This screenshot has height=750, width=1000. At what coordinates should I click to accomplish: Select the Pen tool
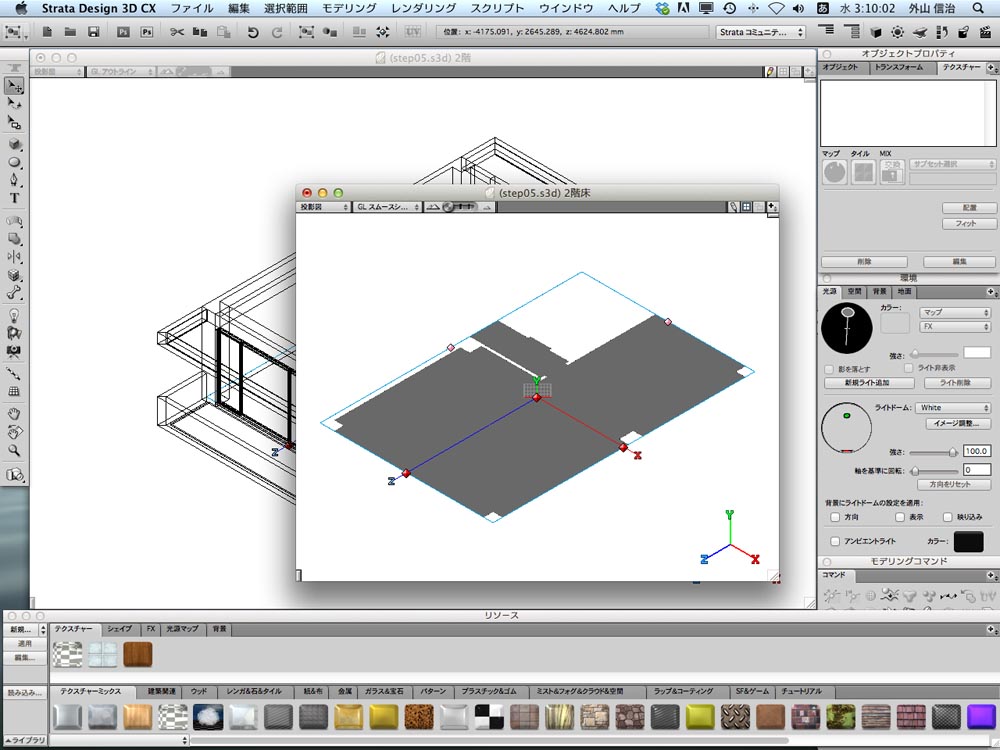(x=14, y=180)
